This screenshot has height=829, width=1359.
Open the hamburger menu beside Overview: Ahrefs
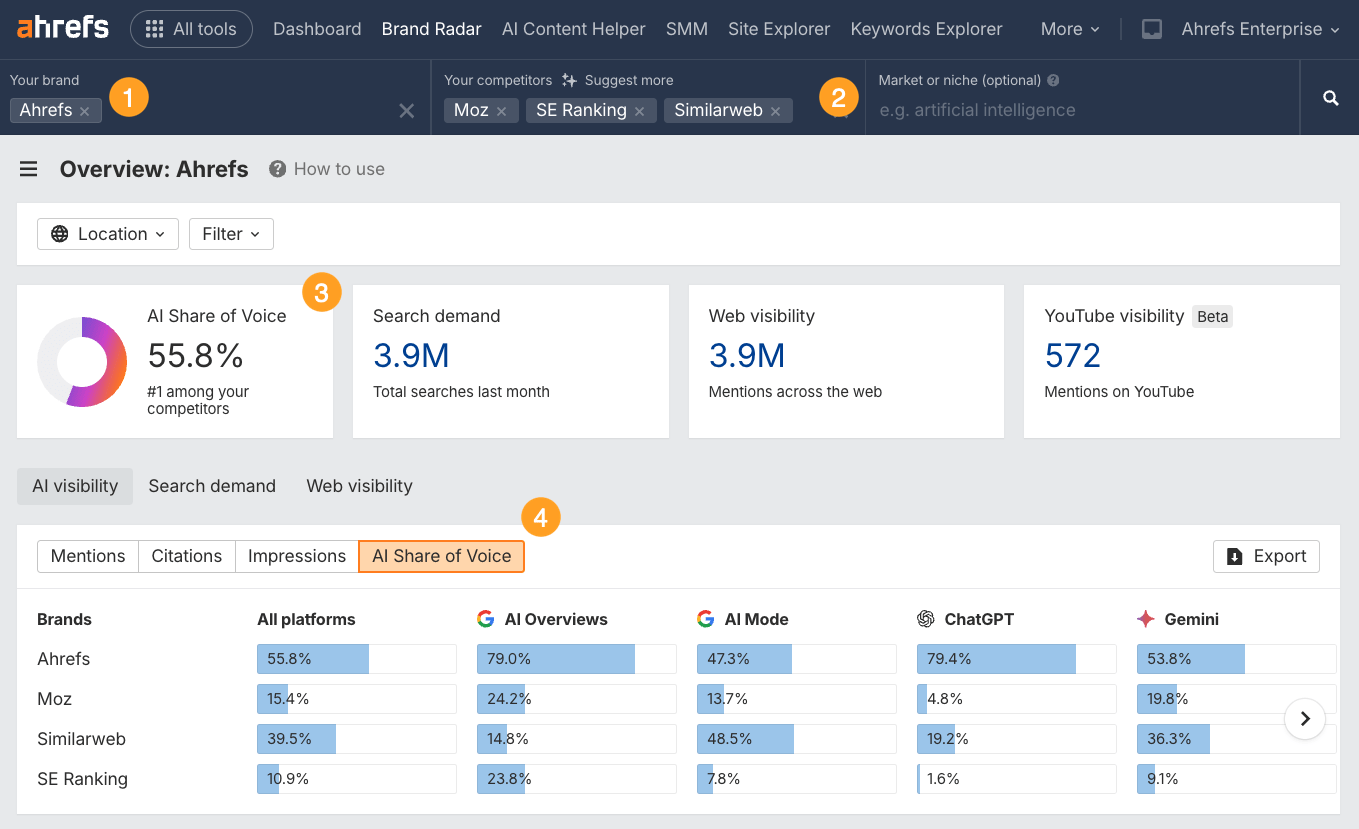28,168
